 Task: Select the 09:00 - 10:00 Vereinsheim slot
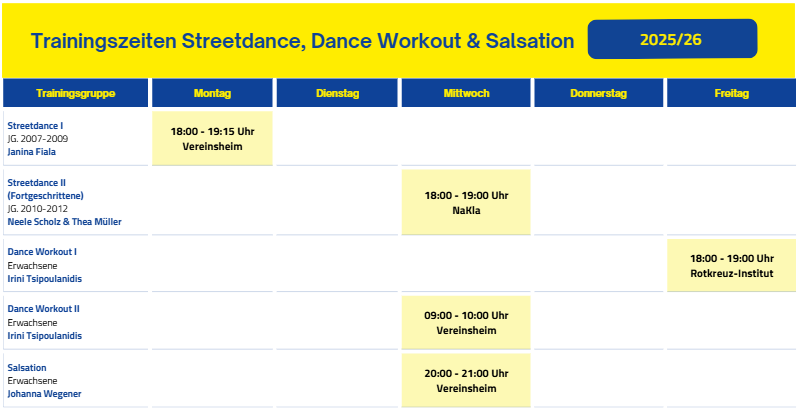pos(466,322)
